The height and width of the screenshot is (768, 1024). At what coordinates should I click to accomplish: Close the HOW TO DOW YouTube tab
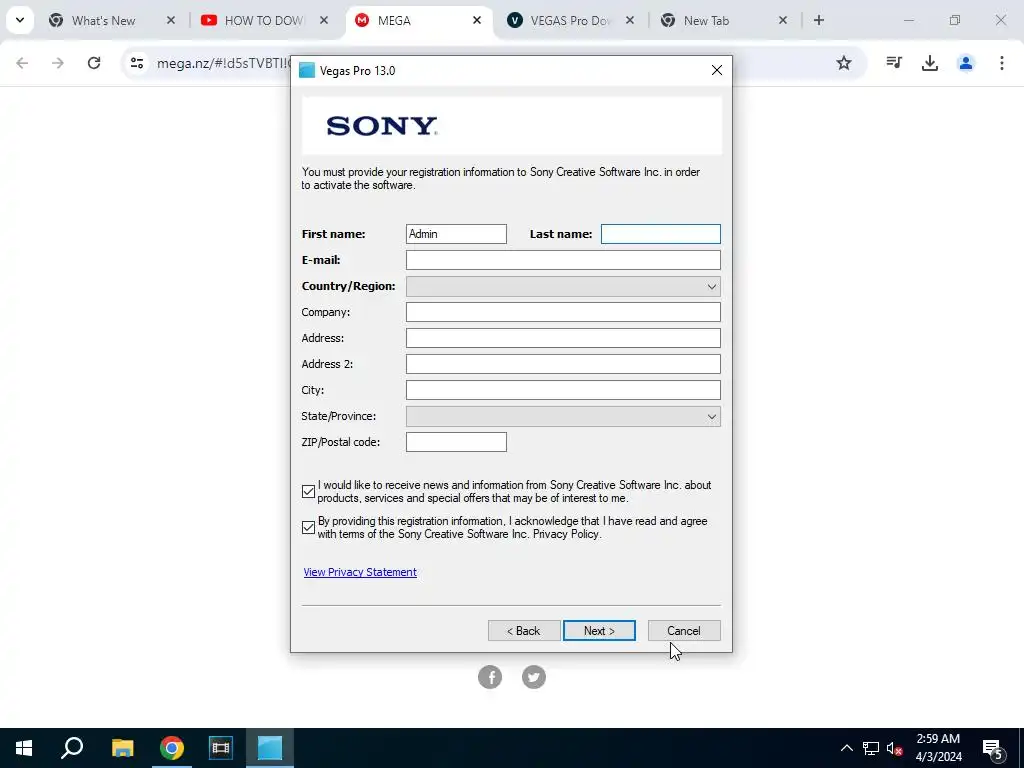324,20
